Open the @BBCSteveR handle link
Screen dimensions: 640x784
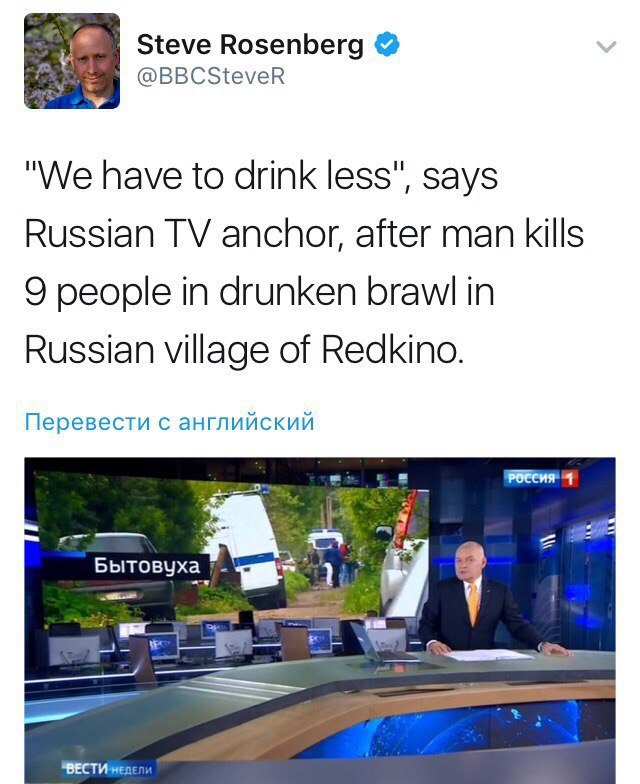coord(210,76)
